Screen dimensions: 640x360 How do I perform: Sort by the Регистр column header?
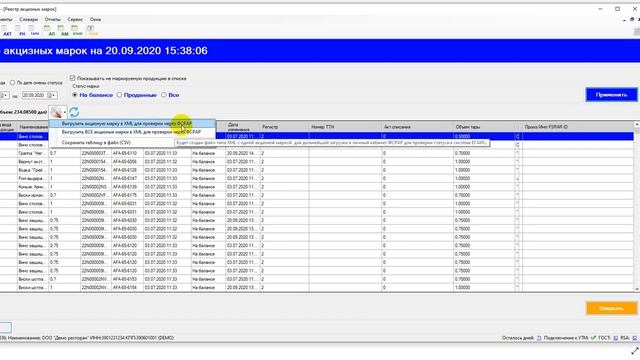click(x=284, y=127)
